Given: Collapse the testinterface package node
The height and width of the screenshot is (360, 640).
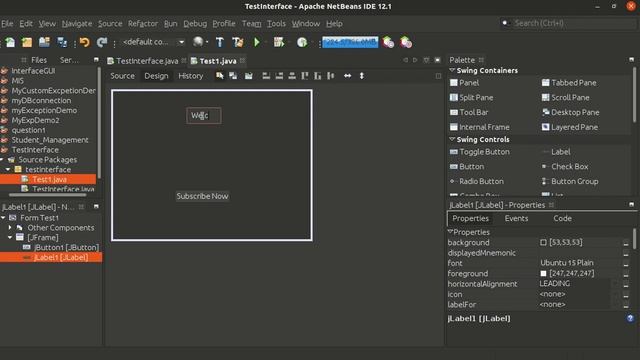Looking at the screenshot, I should point(8,169).
